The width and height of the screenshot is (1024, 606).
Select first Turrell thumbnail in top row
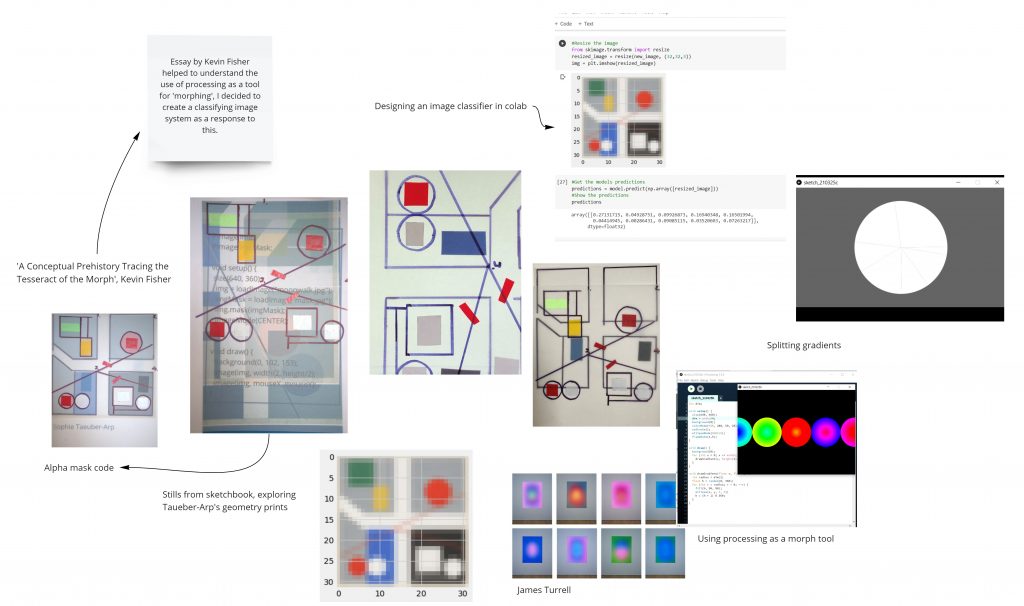tap(532, 498)
